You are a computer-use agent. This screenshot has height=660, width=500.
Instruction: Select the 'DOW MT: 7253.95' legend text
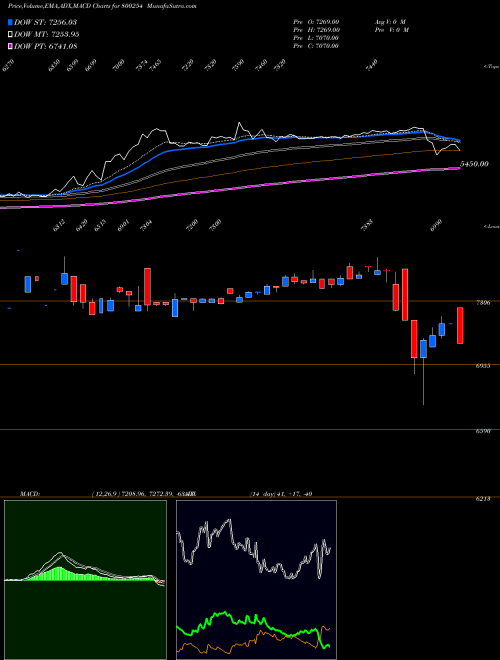pos(47,35)
